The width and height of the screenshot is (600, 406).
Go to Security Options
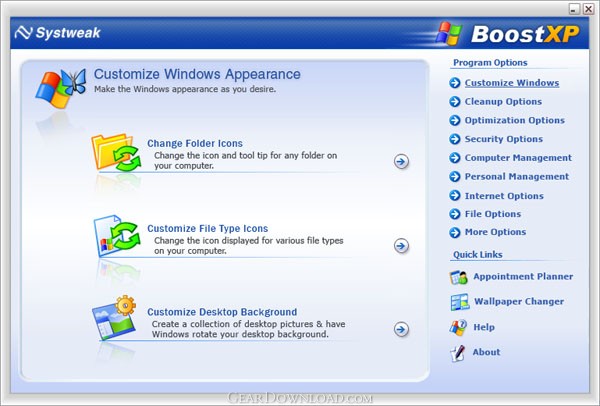[x=504, y=139]
